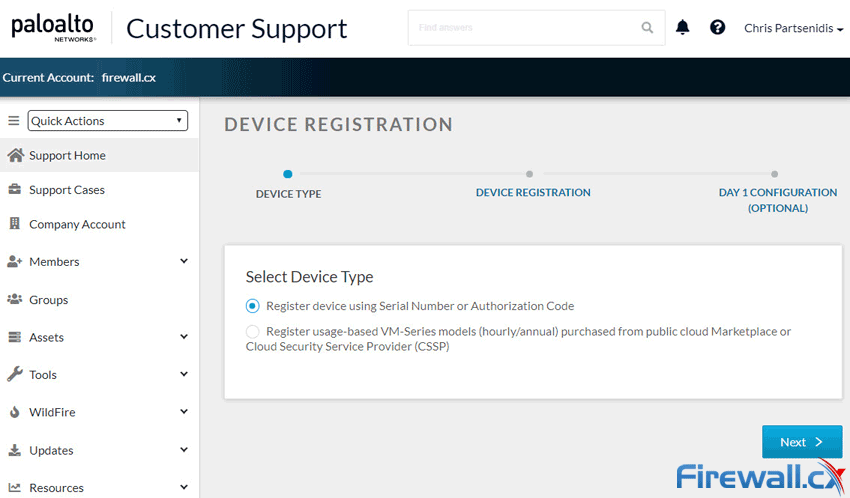
Task: Click the Next button
Action: click(x=802, y=442)
